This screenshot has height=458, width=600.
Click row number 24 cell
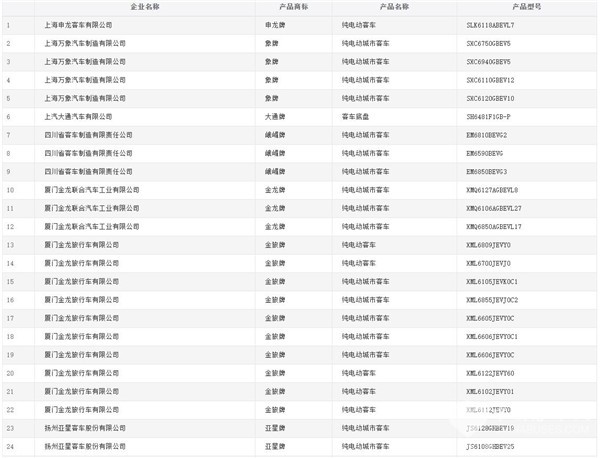pos(9,447)
